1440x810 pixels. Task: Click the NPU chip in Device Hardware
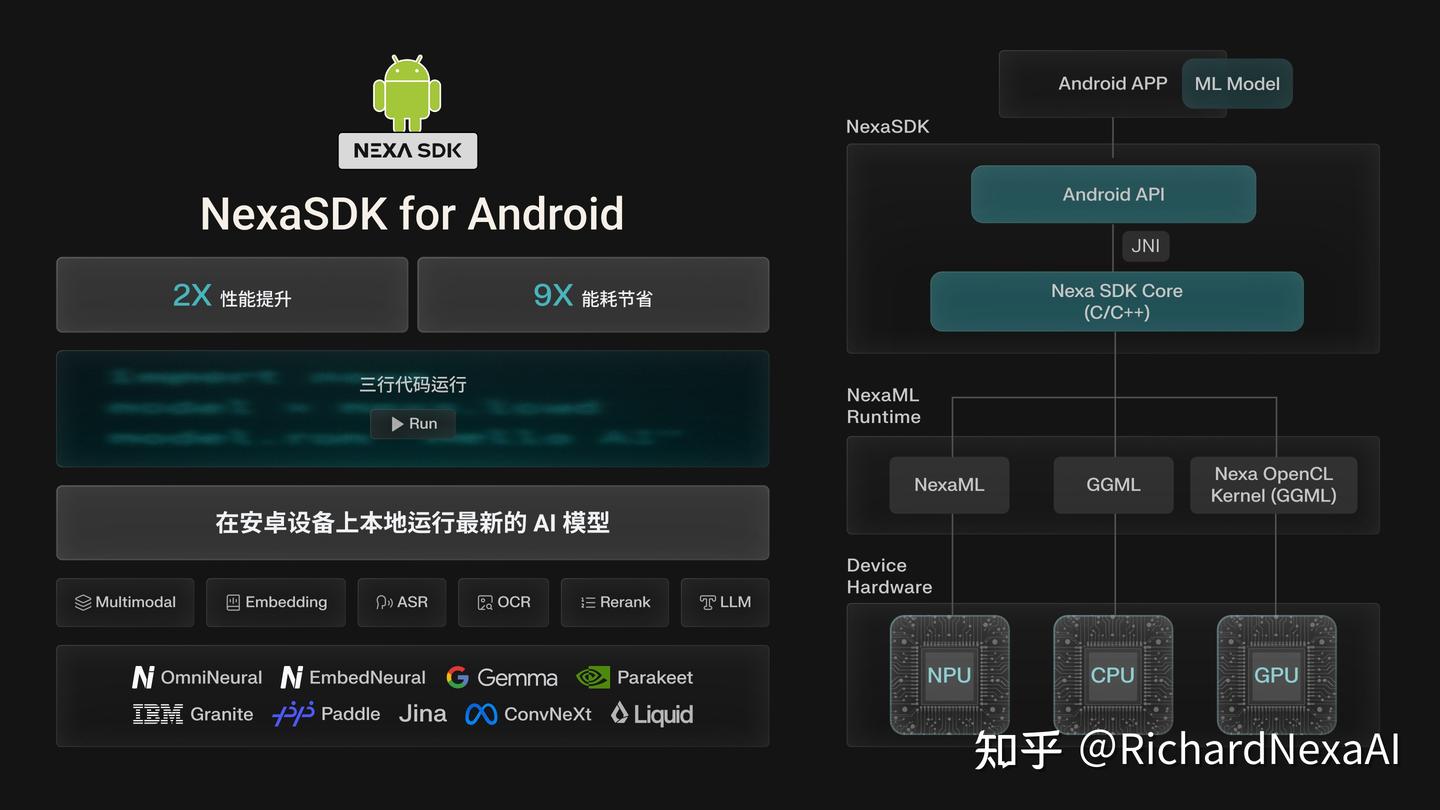pos(949,675)
